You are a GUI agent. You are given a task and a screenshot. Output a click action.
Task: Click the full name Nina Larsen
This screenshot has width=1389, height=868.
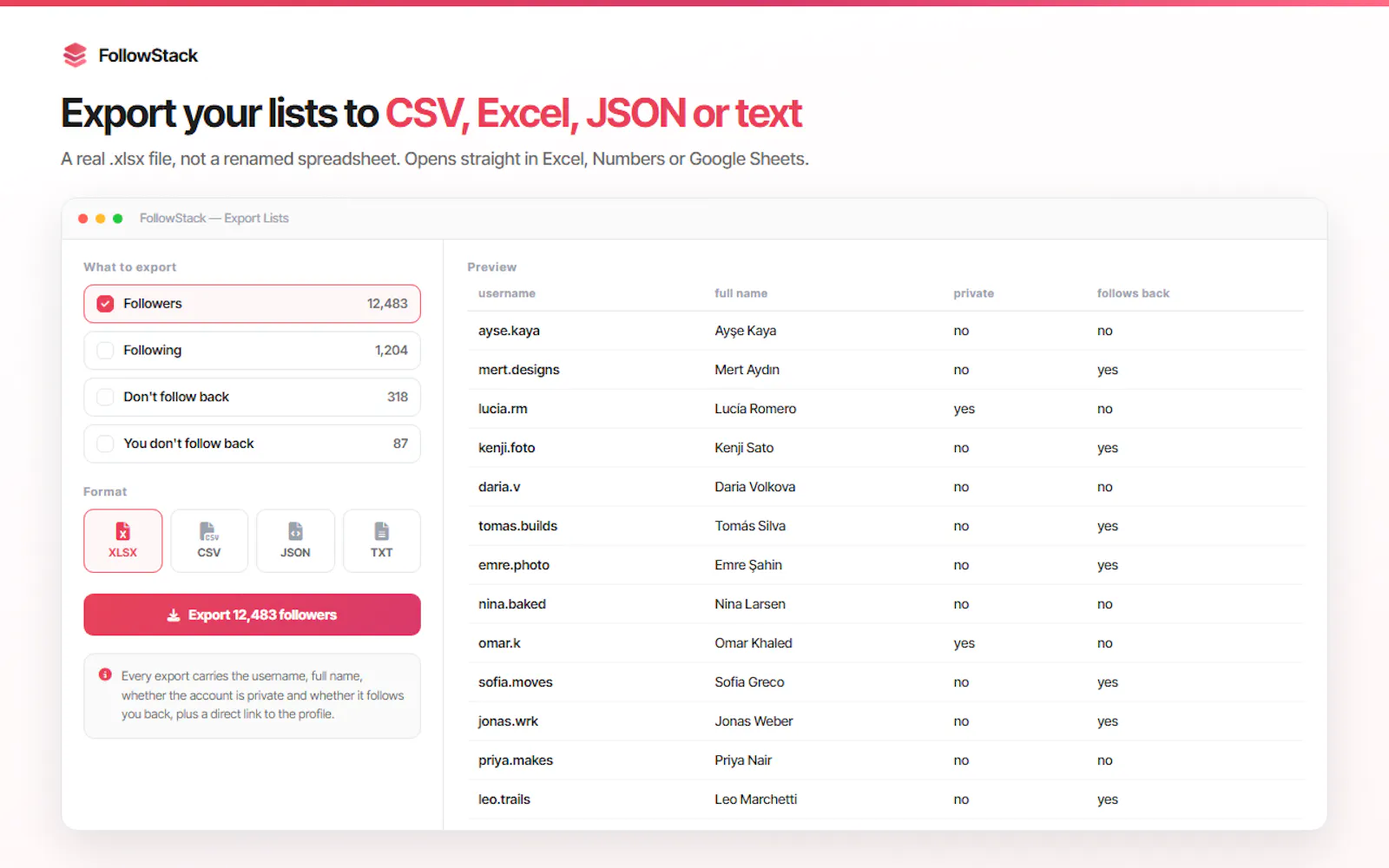[x=750, y=604]
